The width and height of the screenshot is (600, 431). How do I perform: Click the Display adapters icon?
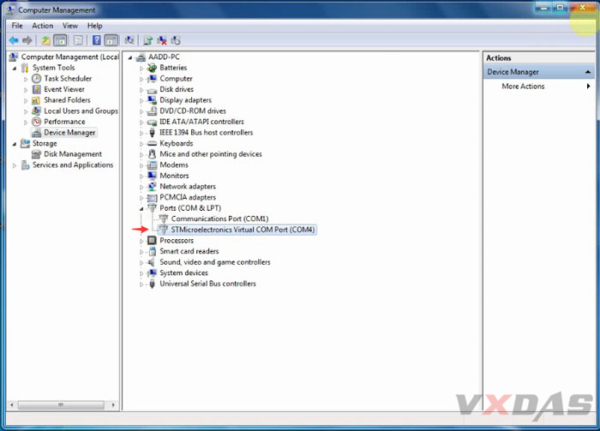pos(152,100)
